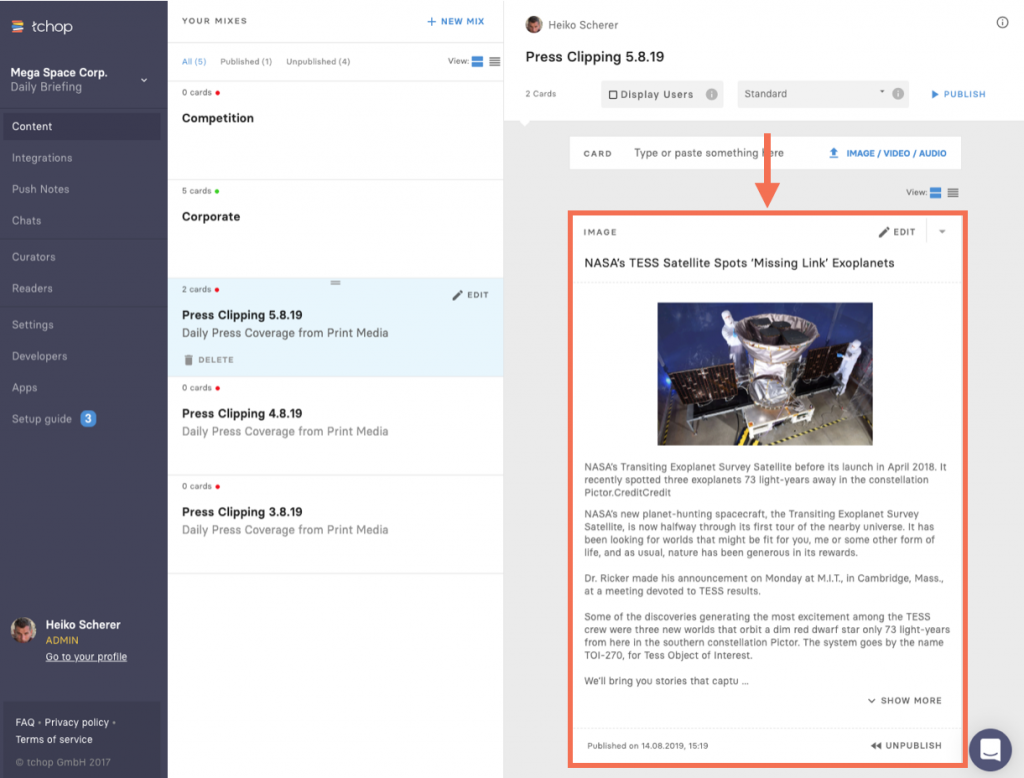Select the Corporate mix

pos(336,229)
